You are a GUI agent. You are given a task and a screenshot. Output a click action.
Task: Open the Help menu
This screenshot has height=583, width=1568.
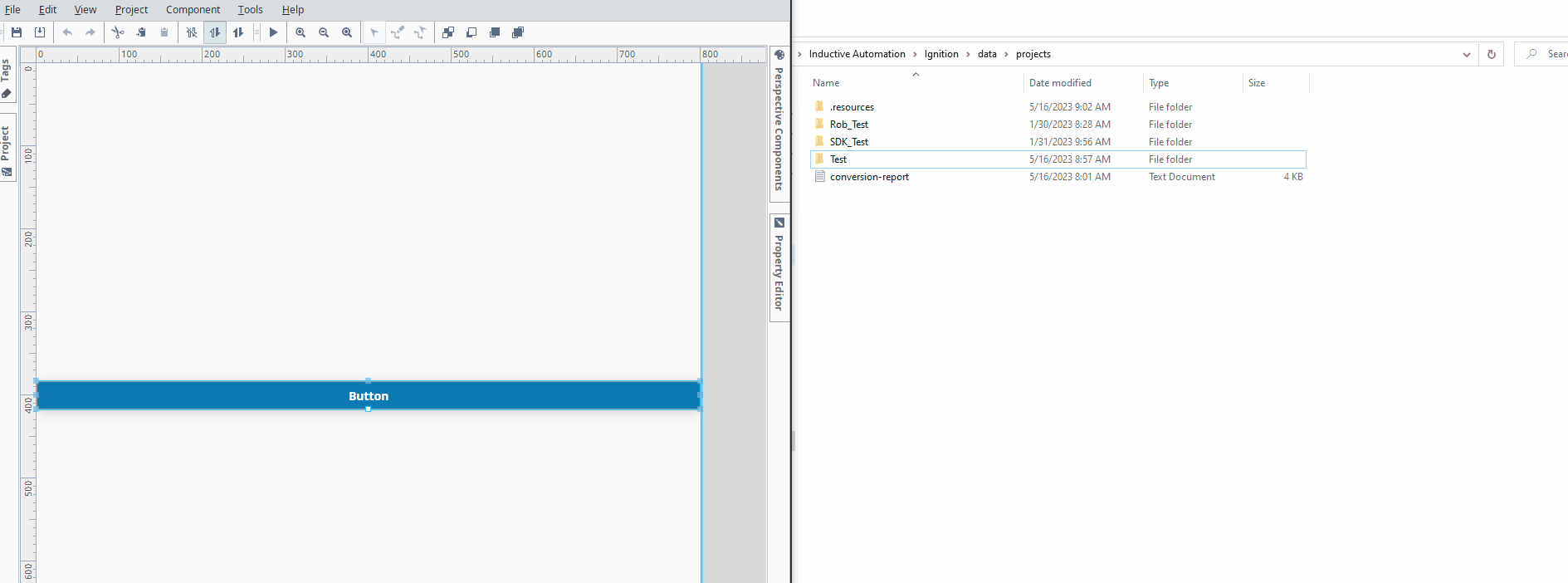293,10
